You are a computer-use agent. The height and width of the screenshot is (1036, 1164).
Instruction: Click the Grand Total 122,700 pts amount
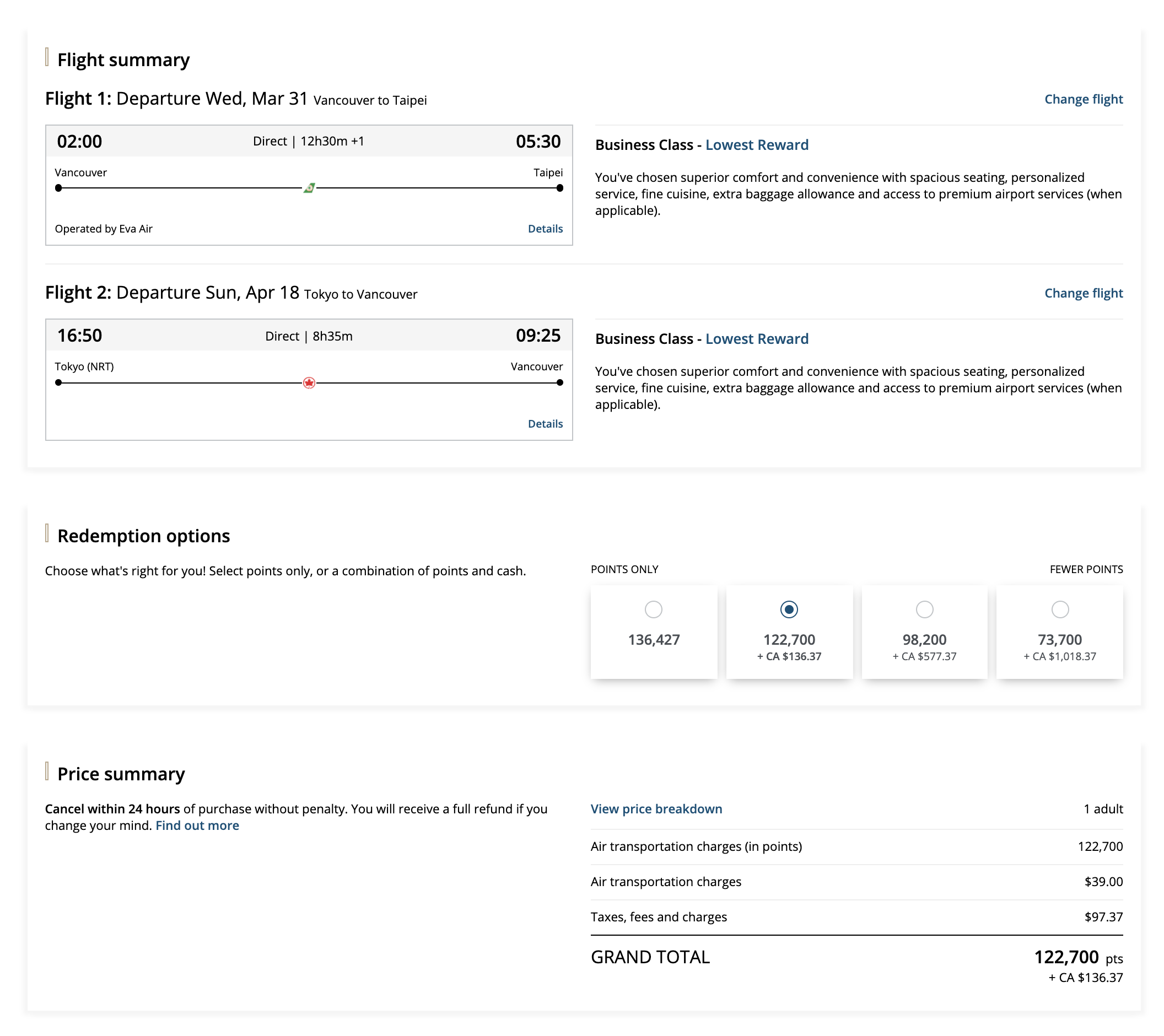[x=1065, y=956]
